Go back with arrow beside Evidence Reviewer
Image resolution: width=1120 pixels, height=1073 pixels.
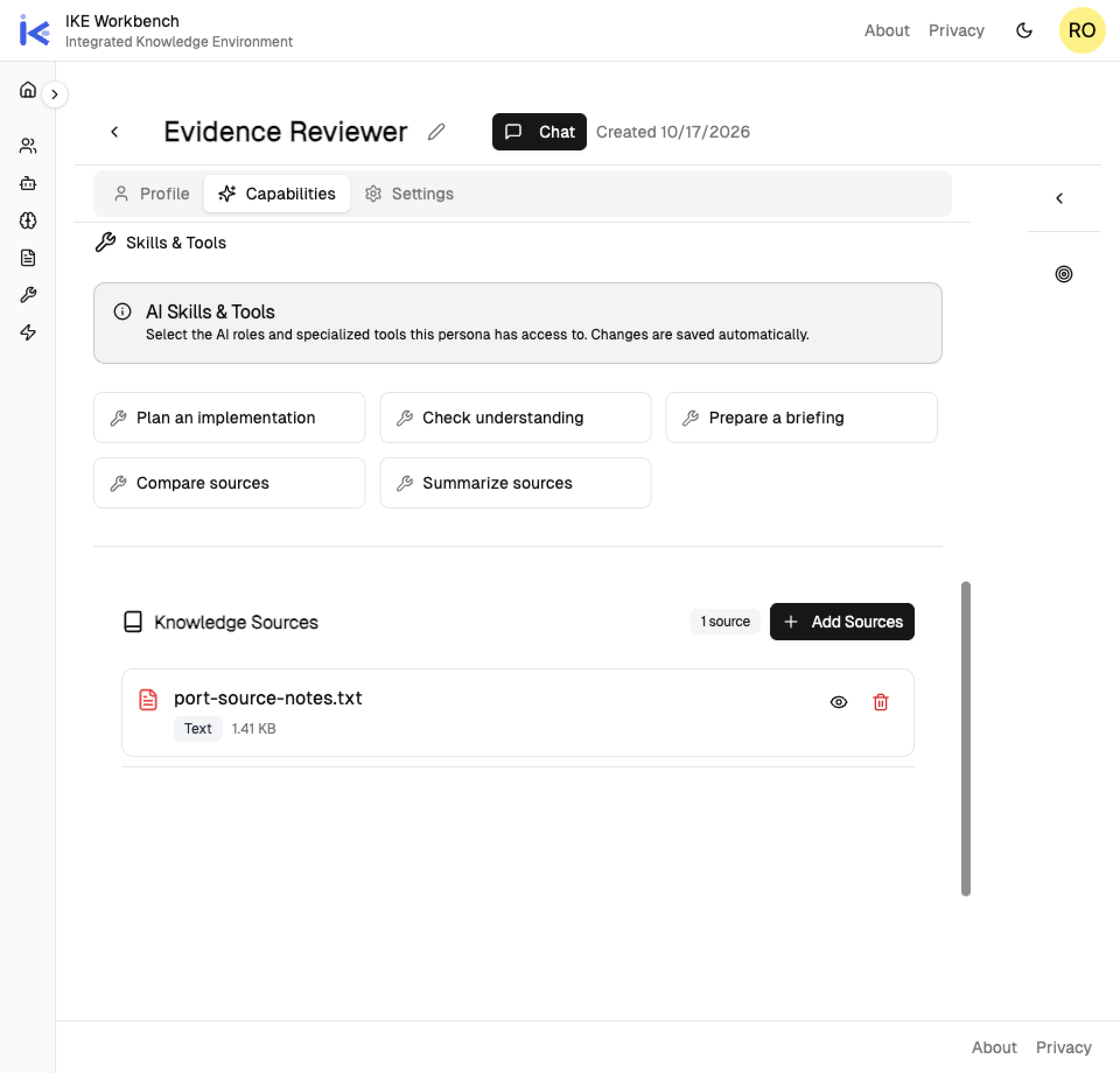(x=115, y=132)
